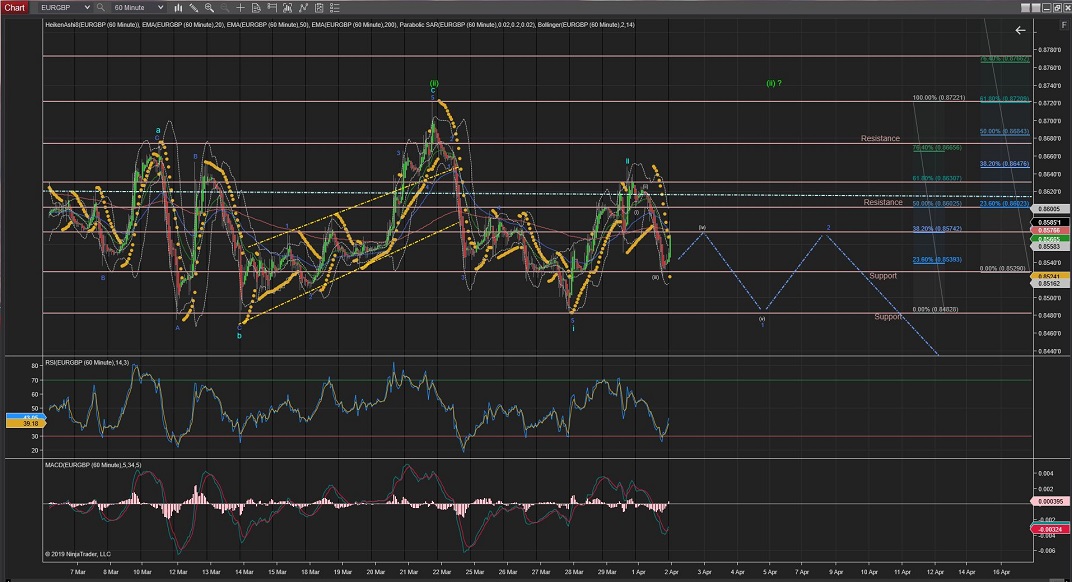The image size is (1072, 582).
Task: Click the 50.00% (0.86843) Fibonacci label
Action: point(1004,131)
